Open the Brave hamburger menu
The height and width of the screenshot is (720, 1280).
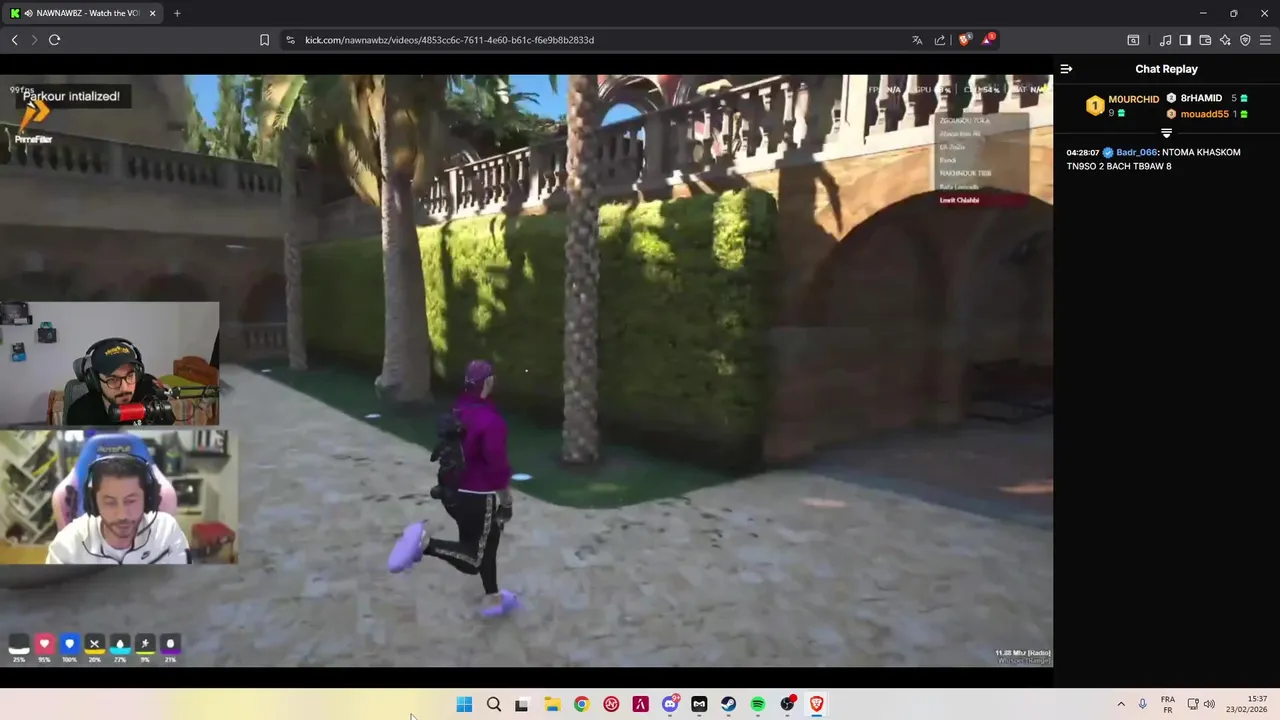tap(1265, 40)
